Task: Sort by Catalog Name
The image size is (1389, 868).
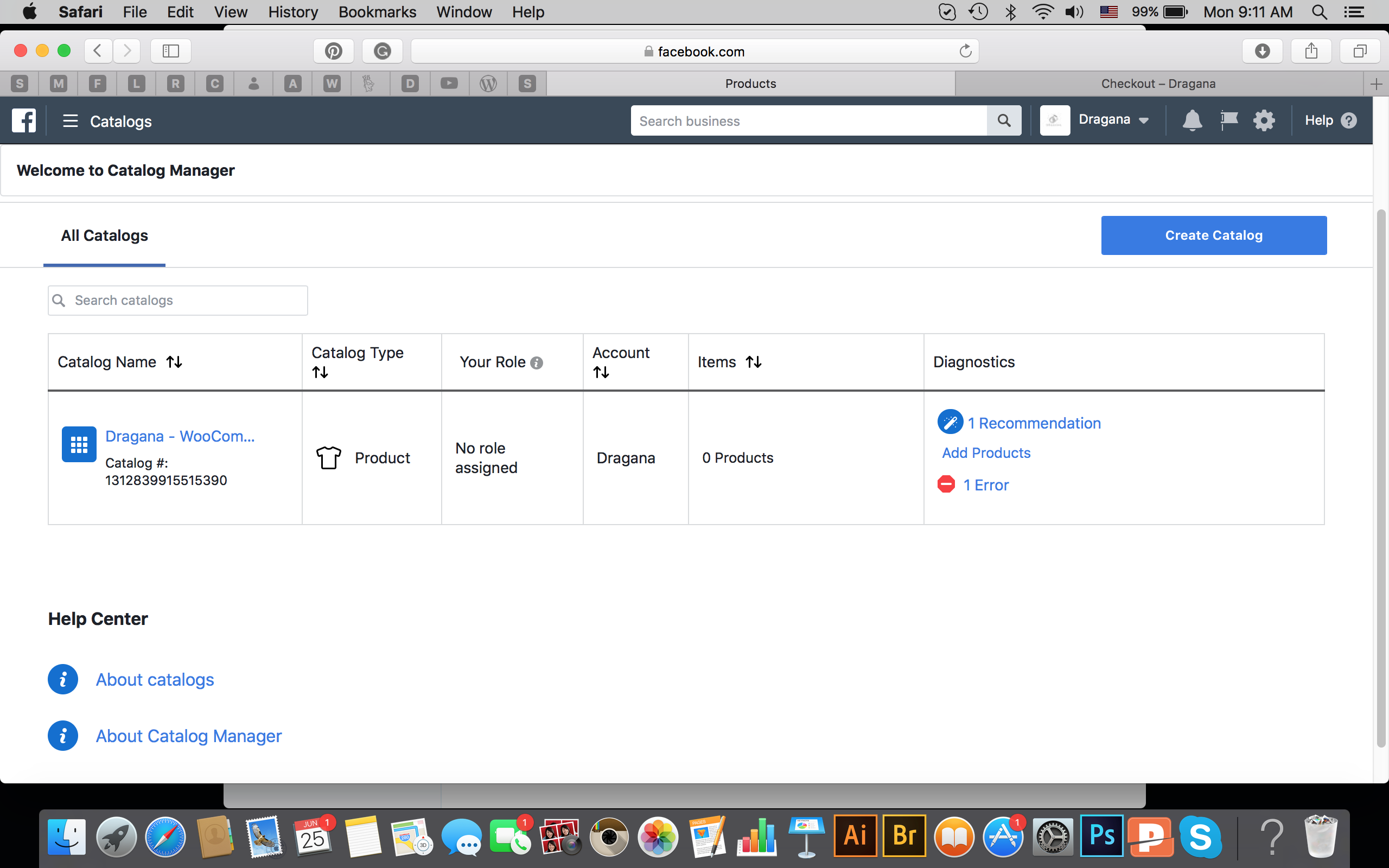Action: pyautogui.click(x=175, y=362)
